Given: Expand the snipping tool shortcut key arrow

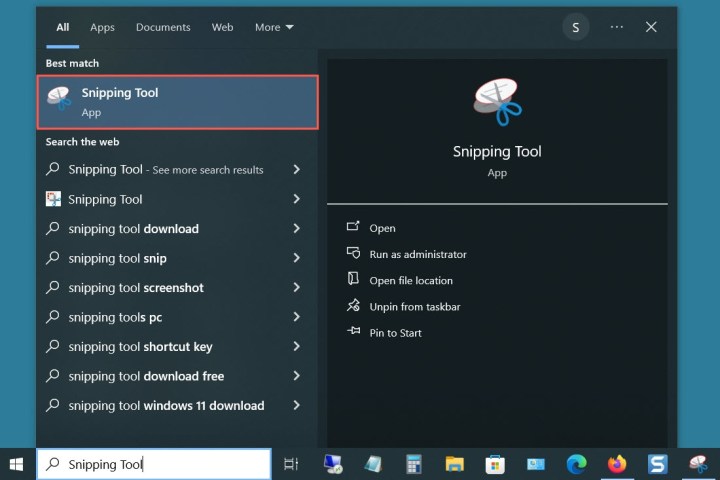Looking at the screenshot, I should (297, 347).
